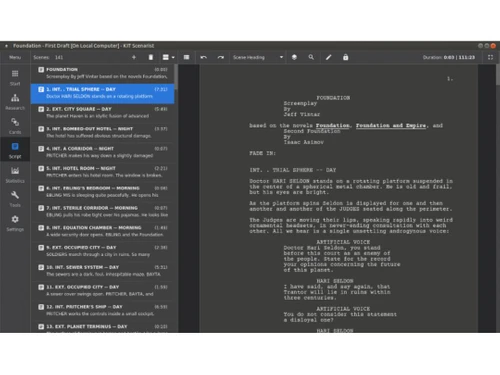Undo the last edit
Viewport: 500px width, 375px height.
point(203,57)
